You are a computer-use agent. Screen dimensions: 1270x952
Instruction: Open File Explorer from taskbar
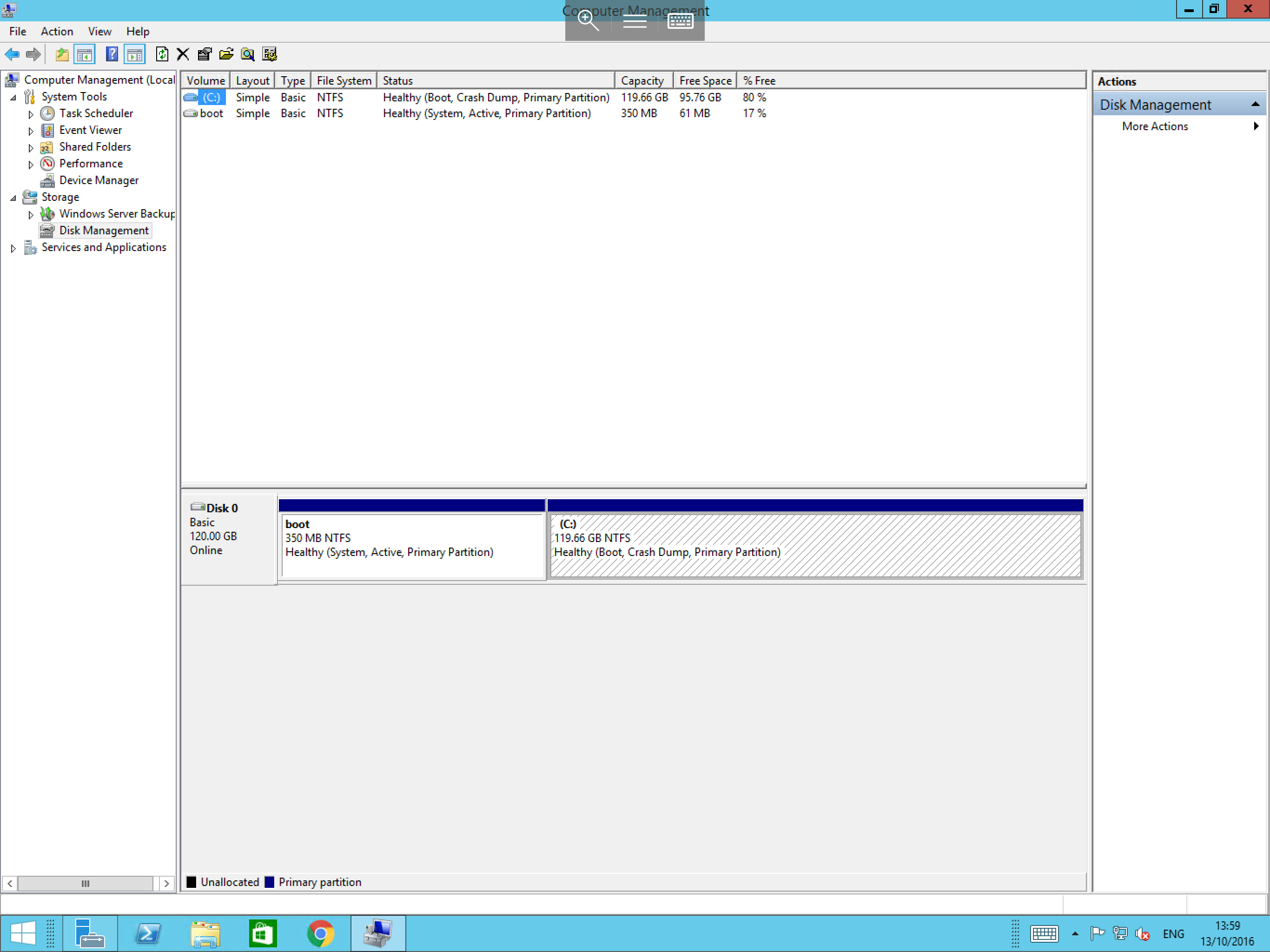coord(205,933)
